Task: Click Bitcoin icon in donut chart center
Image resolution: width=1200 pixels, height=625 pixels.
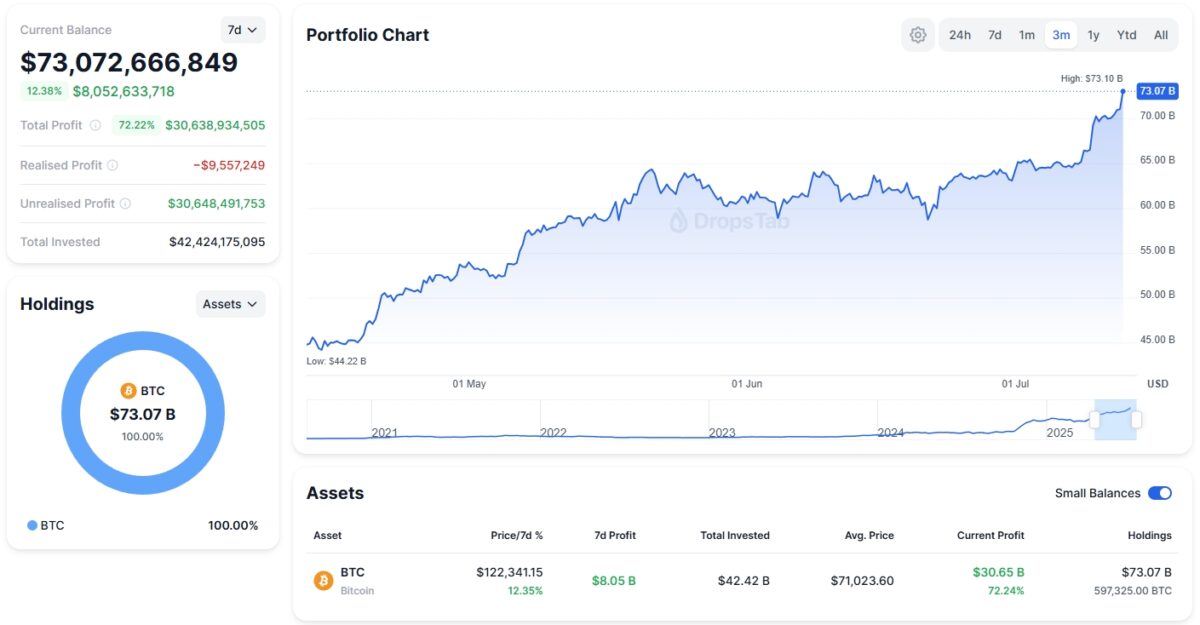Action: coord(128,391)
